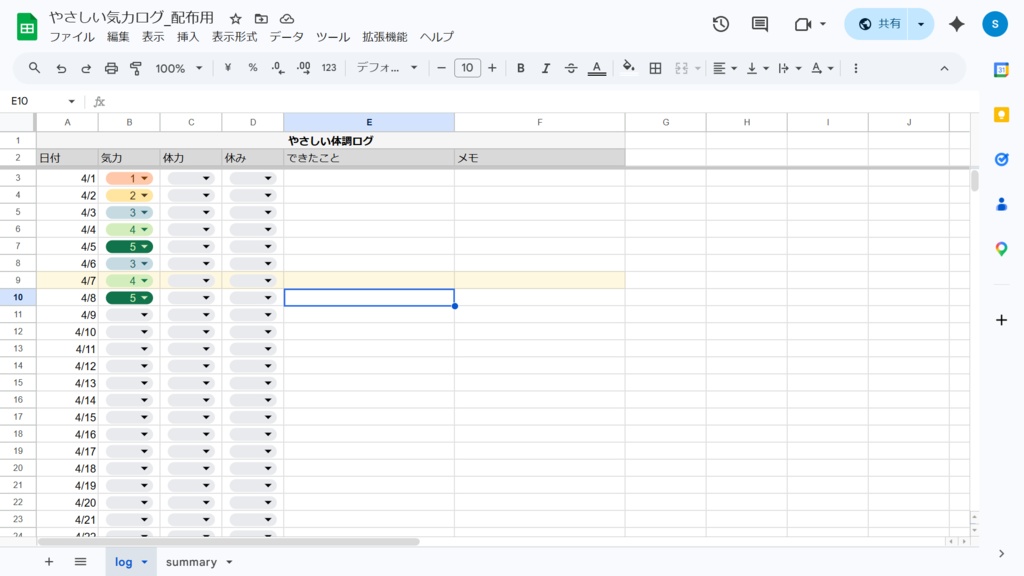Toggle strikethrough formatting
1024x576 pixels.
[571, 68]
